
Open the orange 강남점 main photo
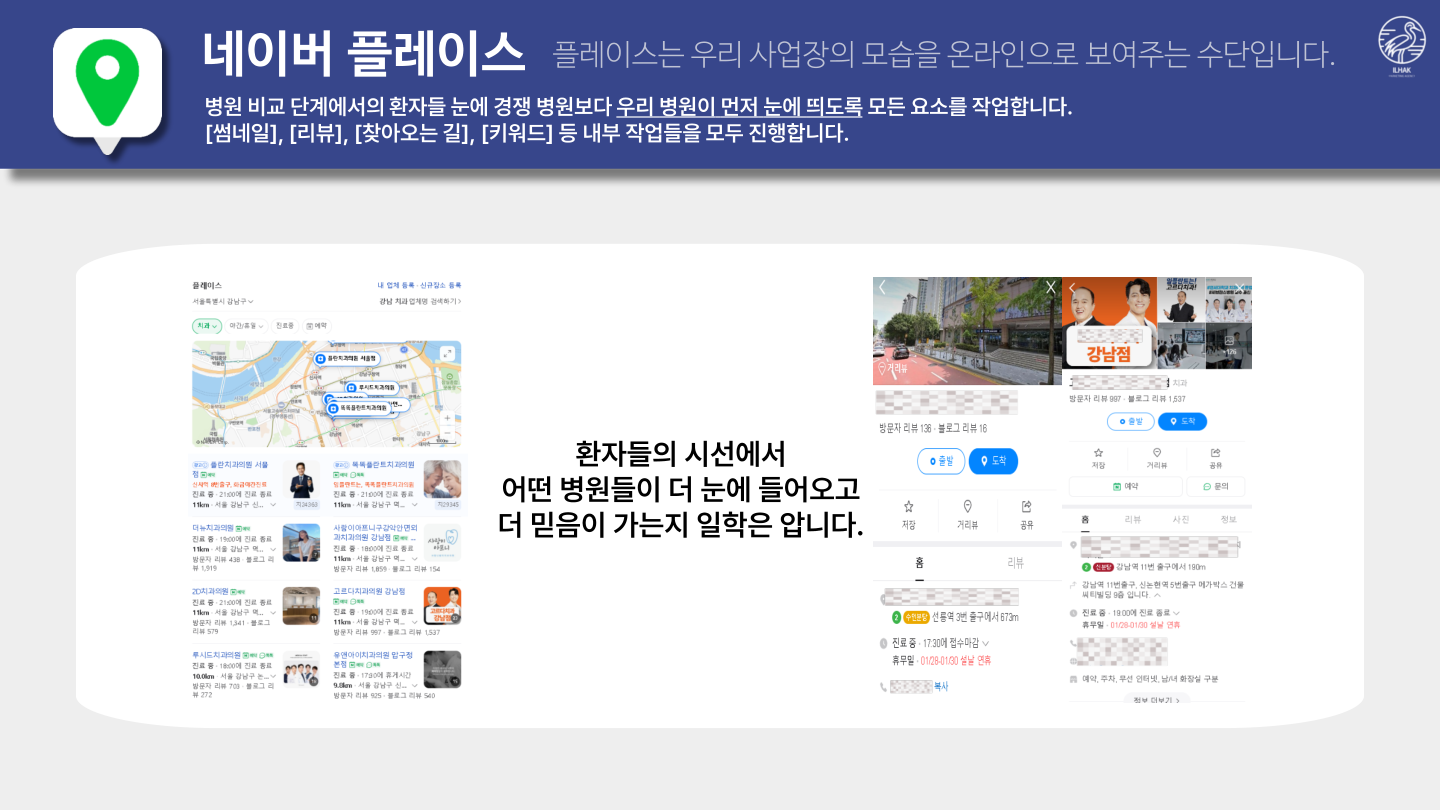(1109, 323)
